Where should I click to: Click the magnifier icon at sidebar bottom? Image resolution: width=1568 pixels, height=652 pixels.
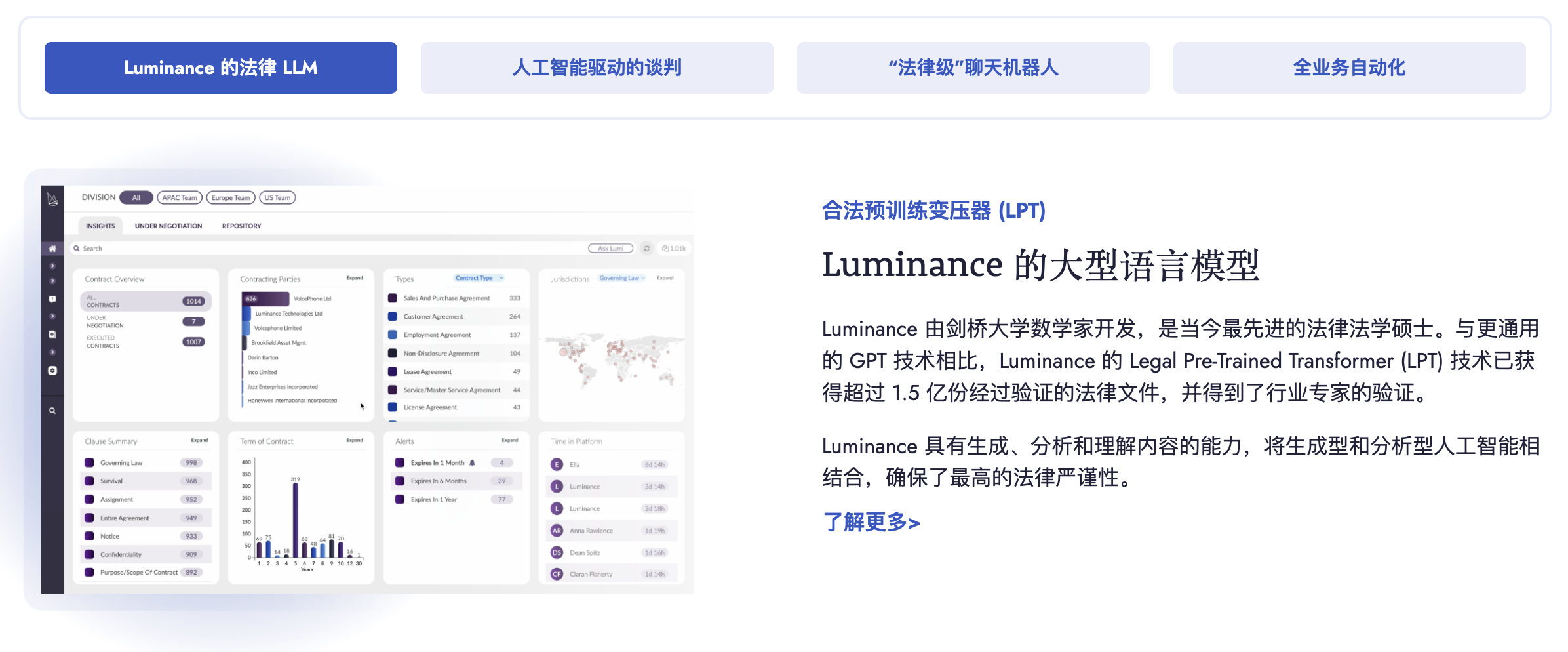pyautogui.click(x=52, y=411)
